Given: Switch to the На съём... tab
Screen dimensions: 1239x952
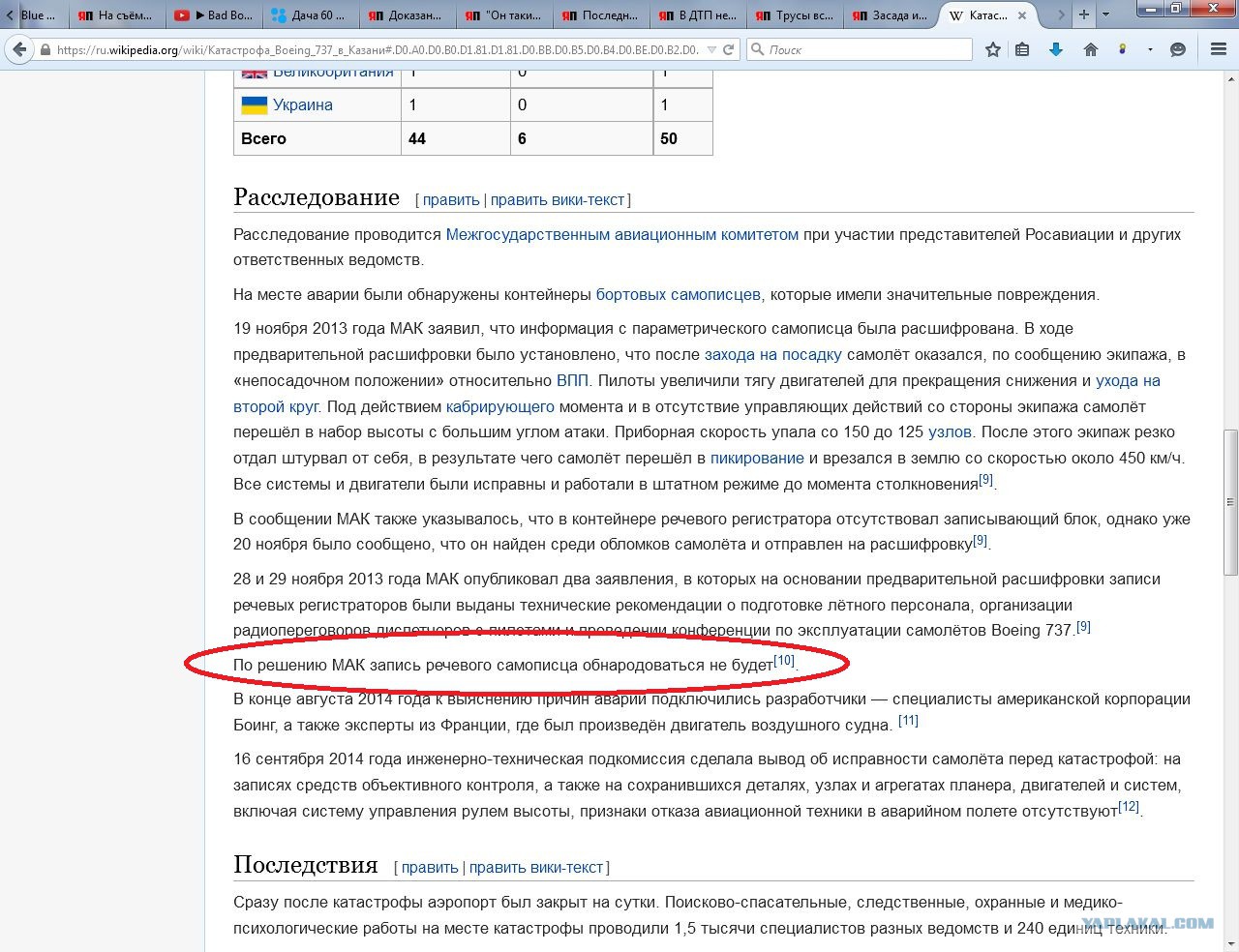Looking at the screenshot, I should tap(117, 15).
